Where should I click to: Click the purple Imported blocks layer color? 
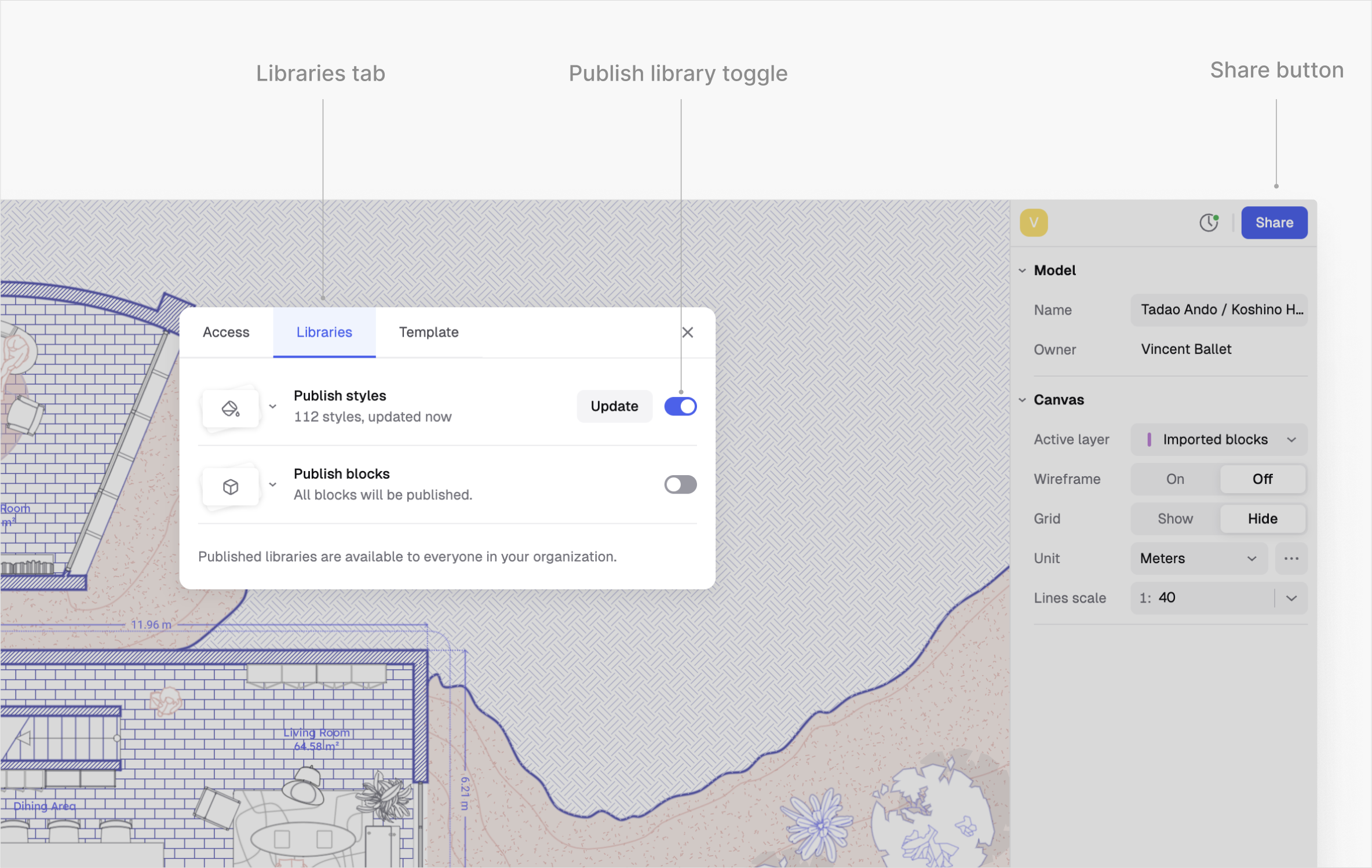[x=1149, y=439]
